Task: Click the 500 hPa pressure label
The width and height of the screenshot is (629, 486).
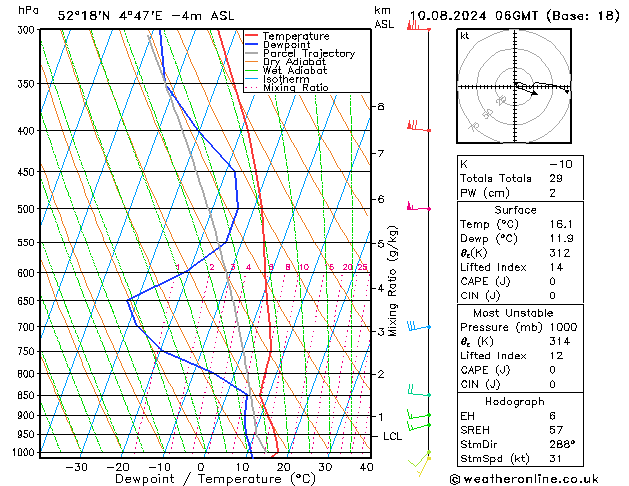Action: (28, 209)
